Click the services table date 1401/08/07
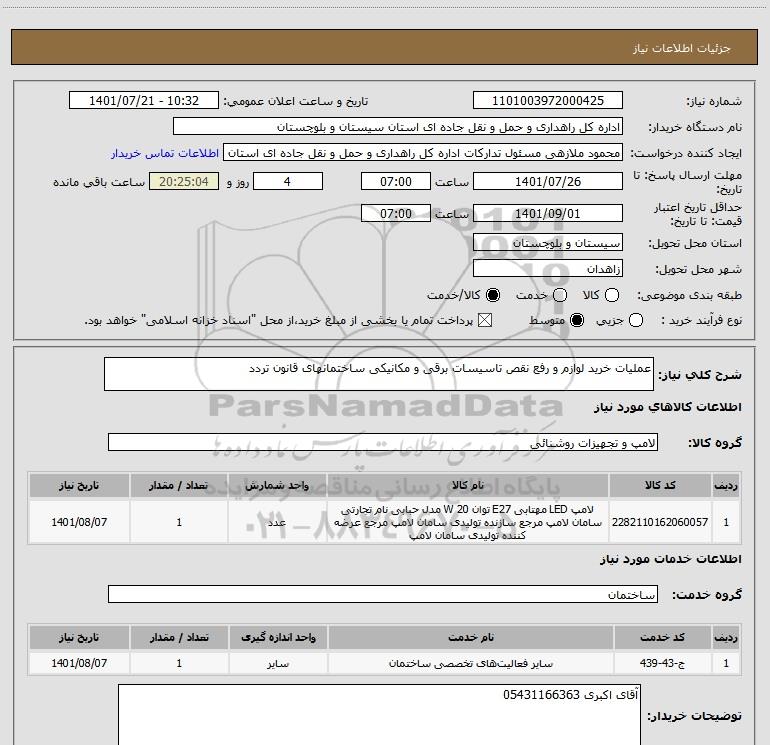 pos(79,663)
